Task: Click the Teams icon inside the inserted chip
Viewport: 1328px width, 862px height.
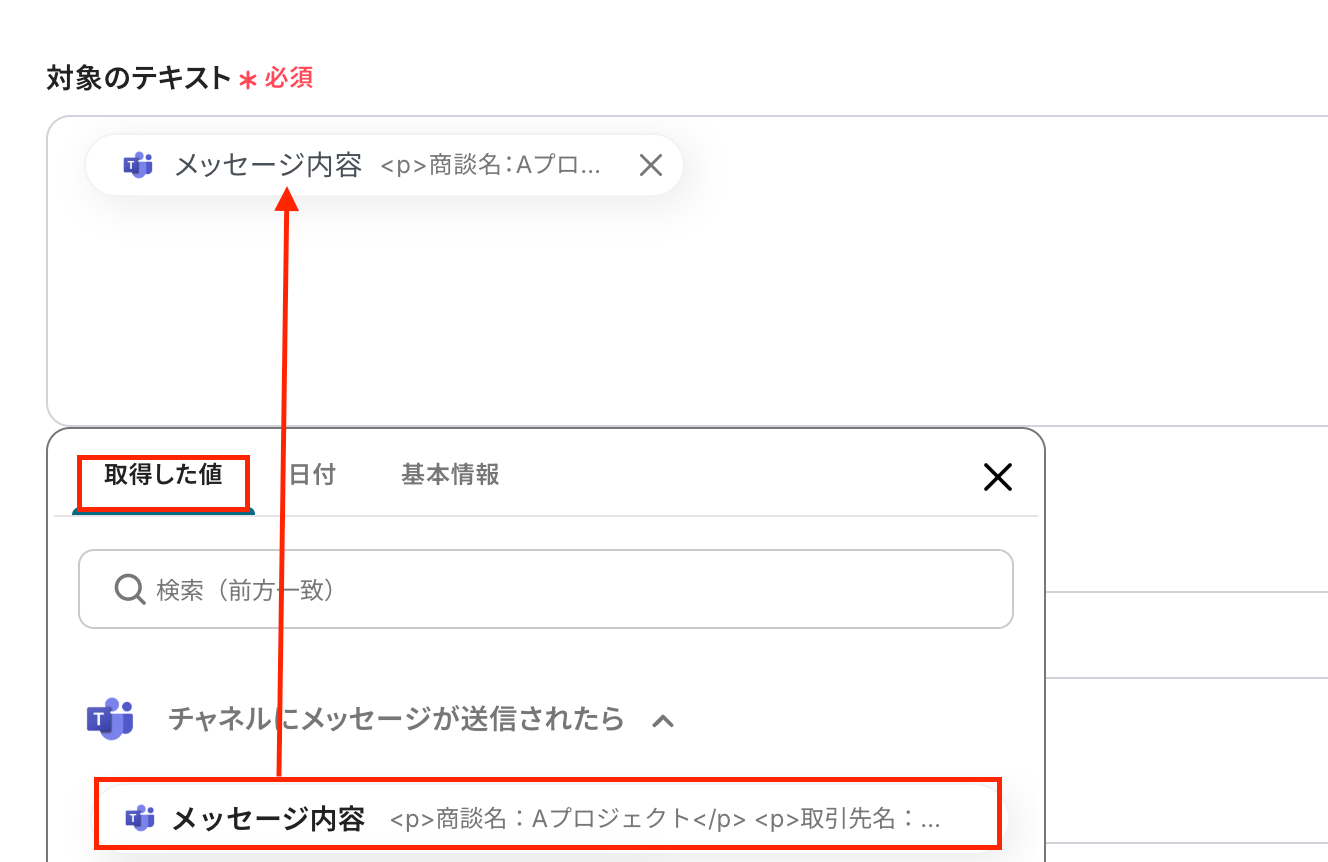Action: [x=138, y=165]
